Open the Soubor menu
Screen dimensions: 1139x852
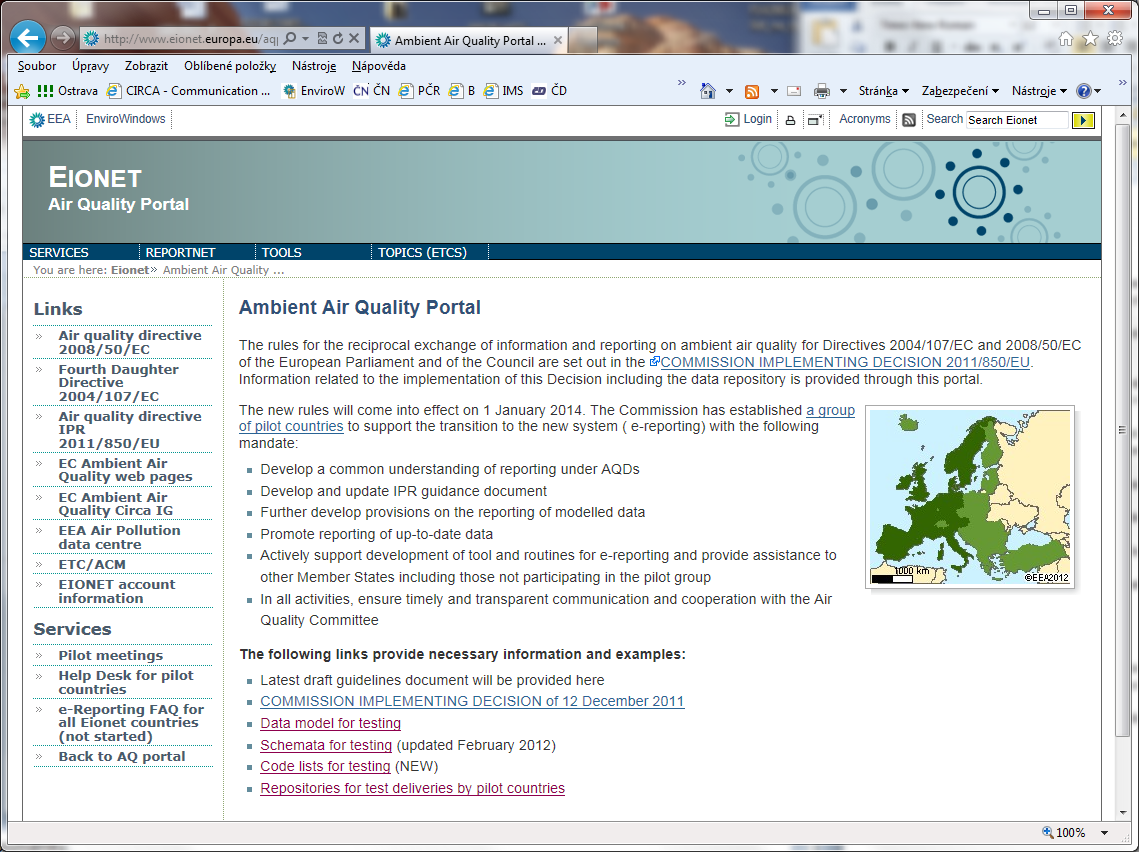[37, 66]
